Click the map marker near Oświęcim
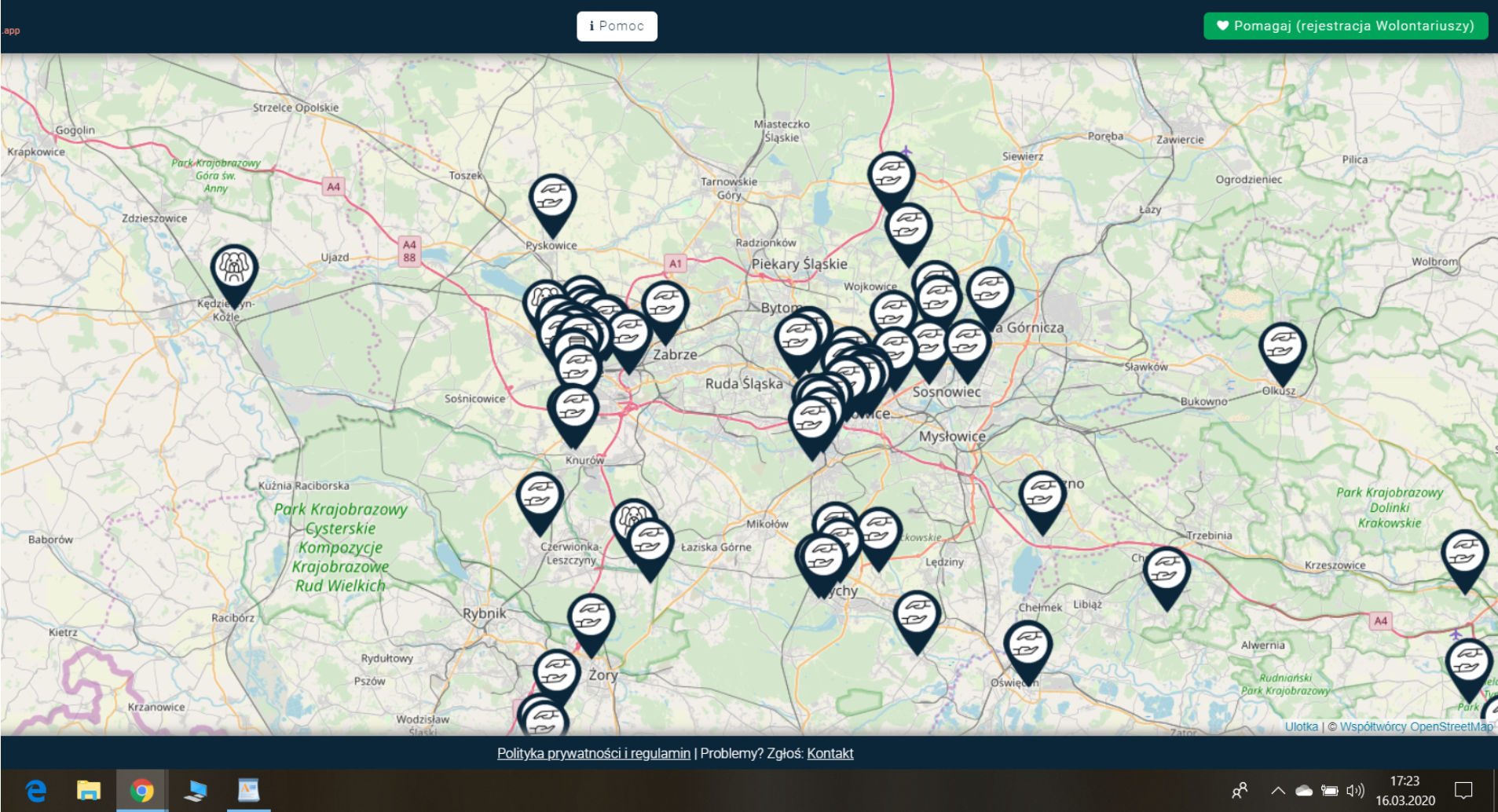Viewport: 1498px width, 812px height. (x=1027, y=646)
